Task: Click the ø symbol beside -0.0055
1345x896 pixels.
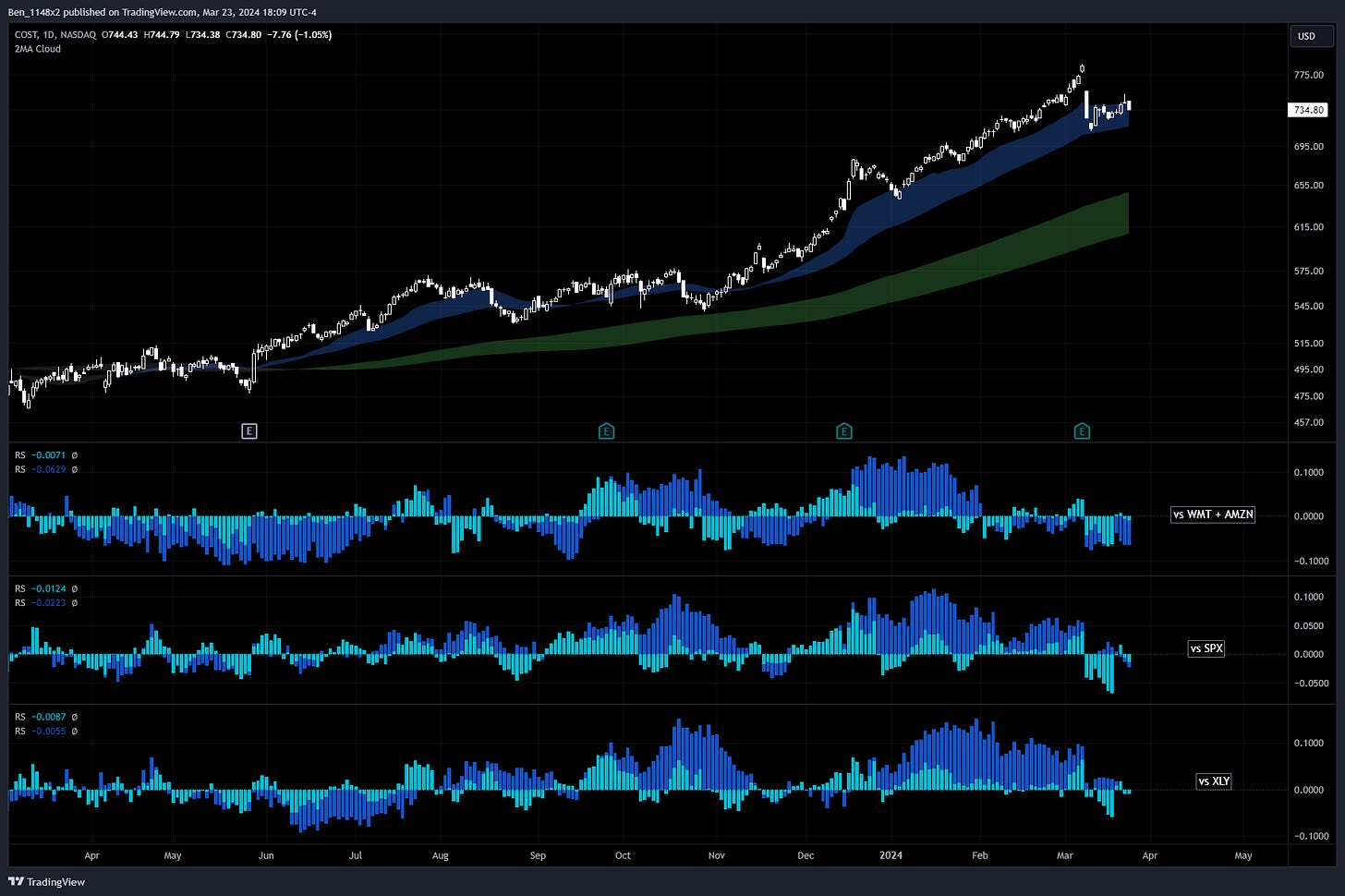Action: tap(75, 732)
